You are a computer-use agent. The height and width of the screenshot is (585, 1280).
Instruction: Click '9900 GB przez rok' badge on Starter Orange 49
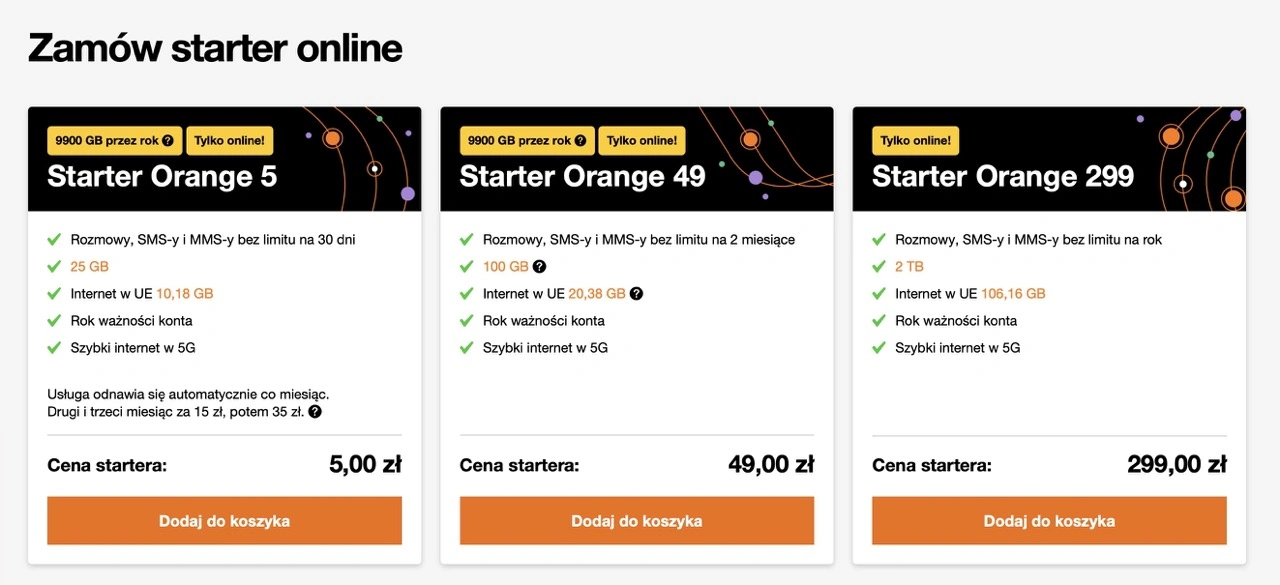[x=518, y=141]
